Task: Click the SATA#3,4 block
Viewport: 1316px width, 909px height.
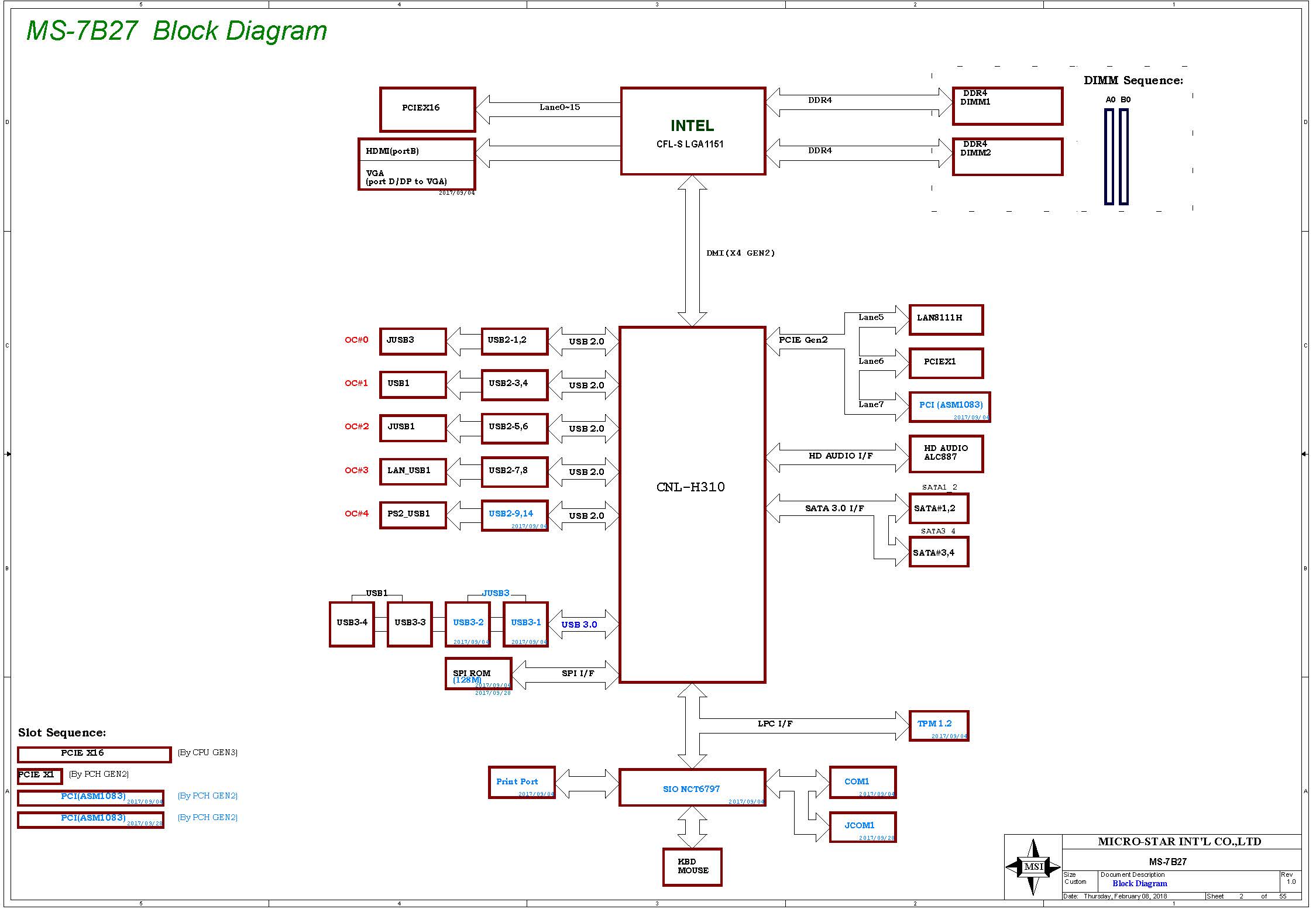Action: 939,552
